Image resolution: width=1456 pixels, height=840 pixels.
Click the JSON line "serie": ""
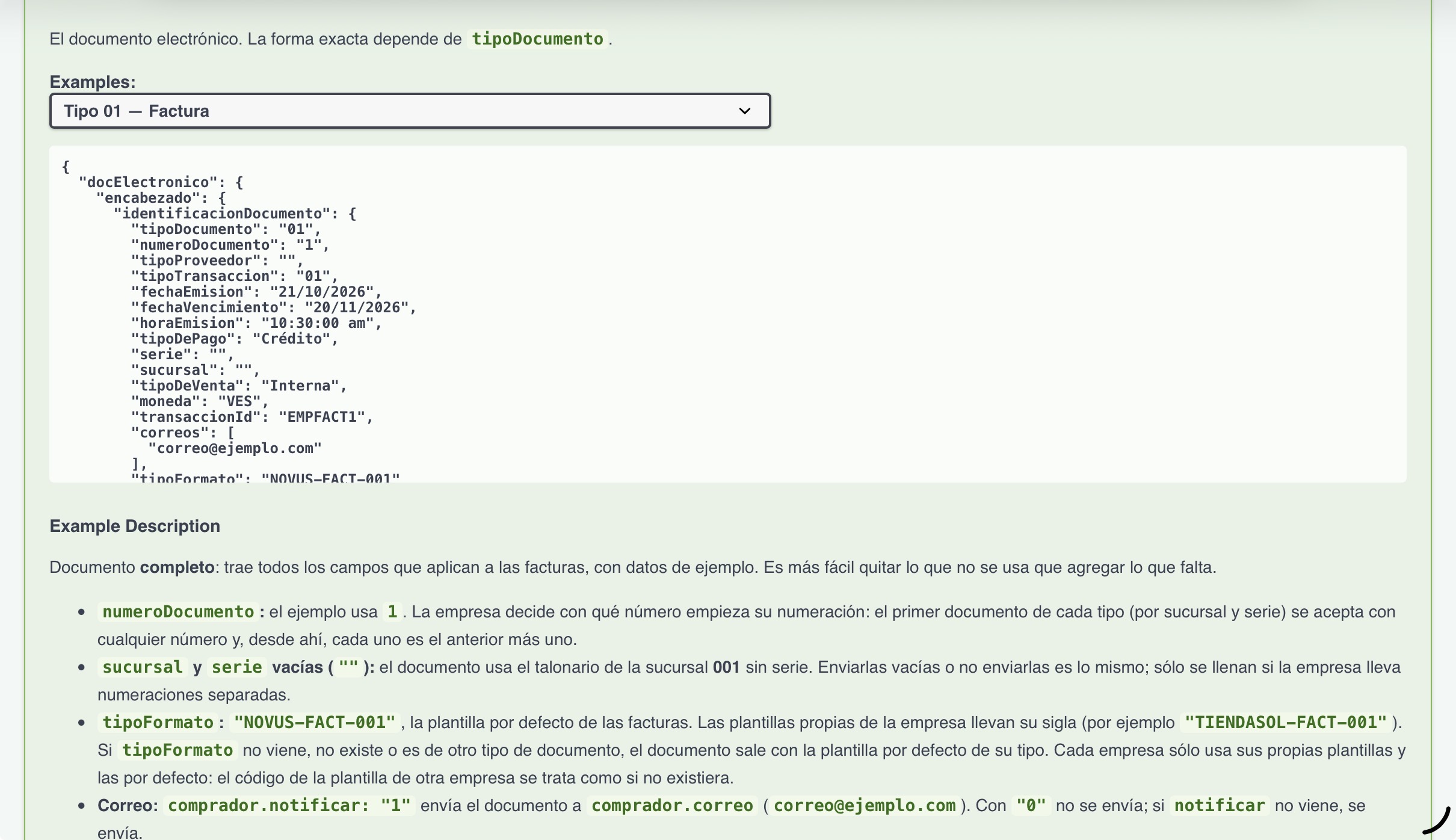pyautogui.click(x=183, y=354)
